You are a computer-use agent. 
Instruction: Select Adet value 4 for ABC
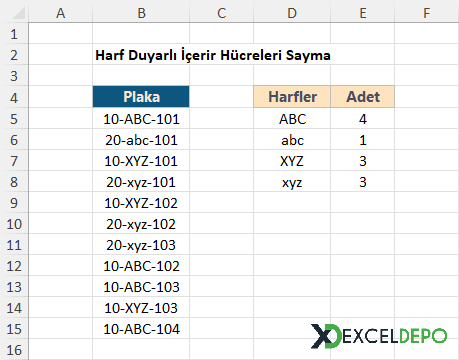click(x=363, y=119)
